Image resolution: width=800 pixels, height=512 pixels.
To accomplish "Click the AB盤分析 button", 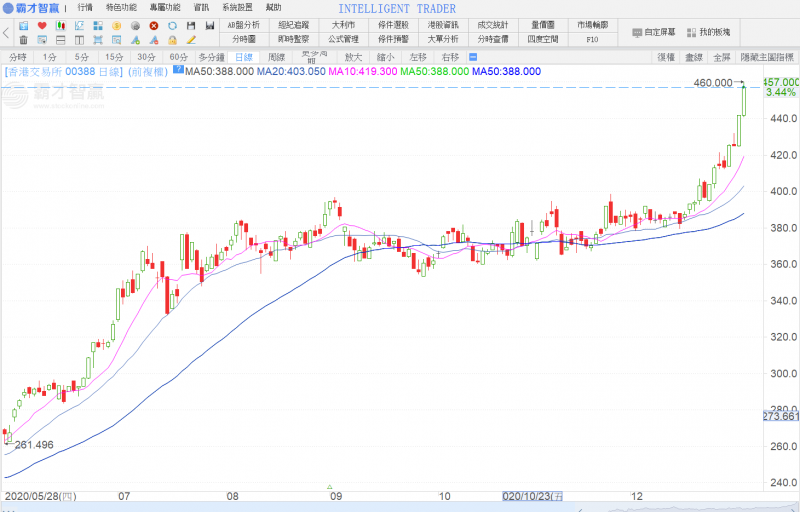I will click(x=243, y=25).
